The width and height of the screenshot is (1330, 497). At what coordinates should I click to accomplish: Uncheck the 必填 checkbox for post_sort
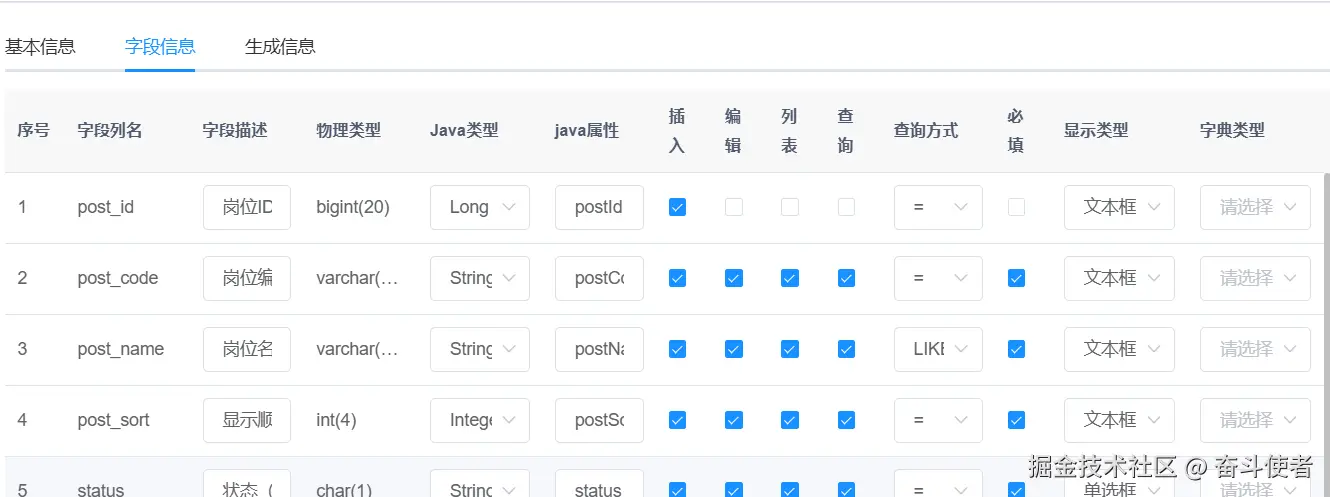[1016, 420]
